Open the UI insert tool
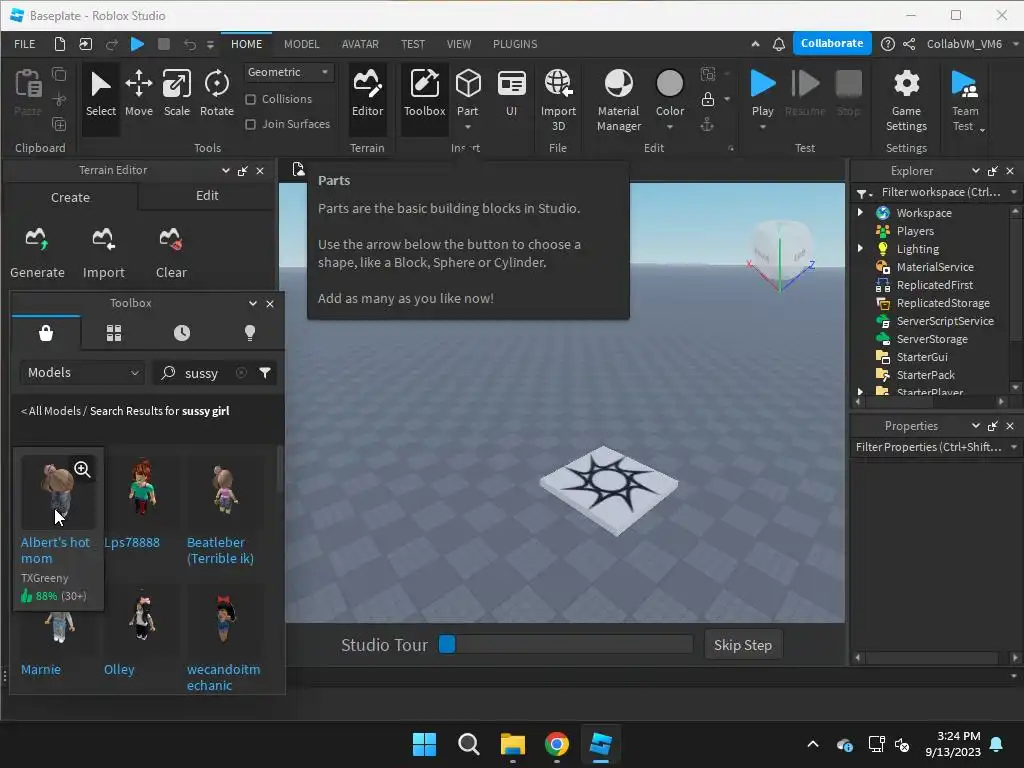 tap(511, 95)
